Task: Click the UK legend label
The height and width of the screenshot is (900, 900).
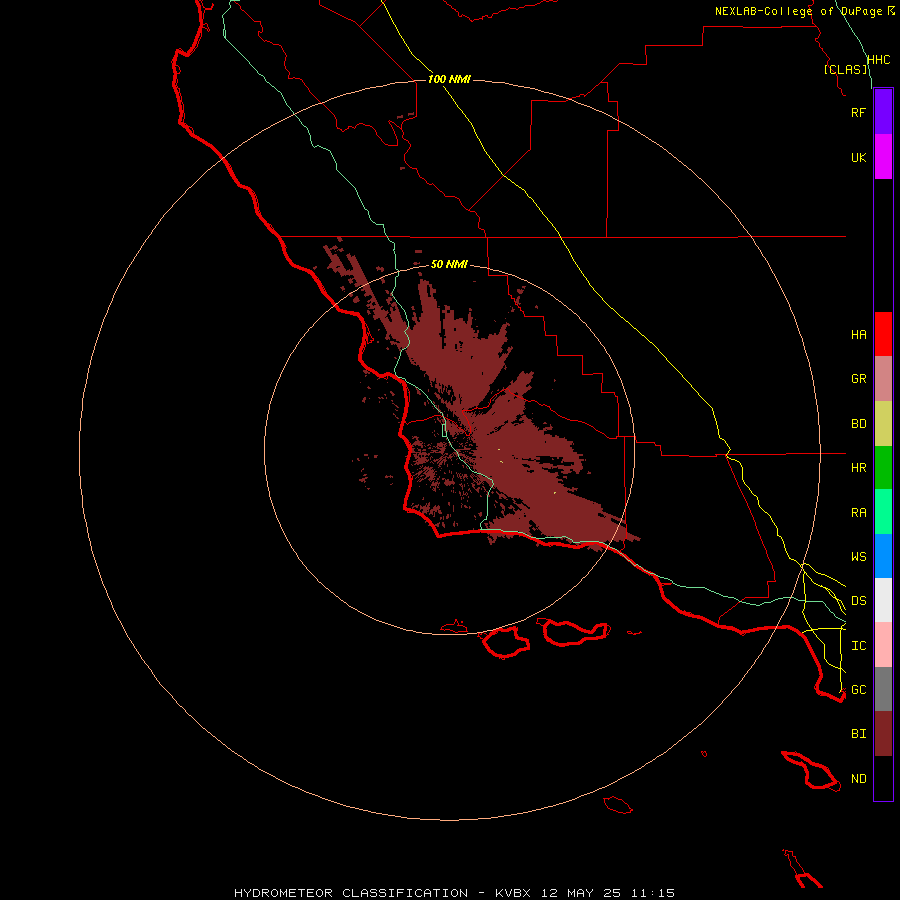Action: tap(858, 157)
